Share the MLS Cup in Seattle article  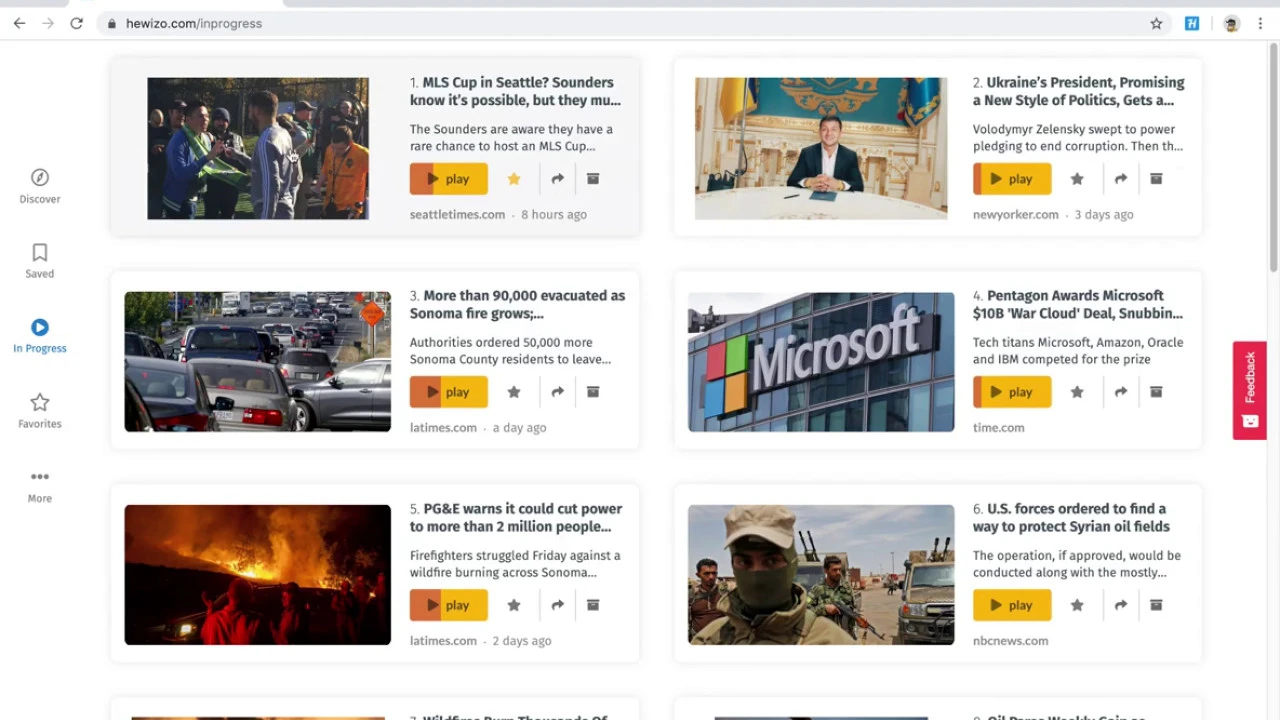557,179
